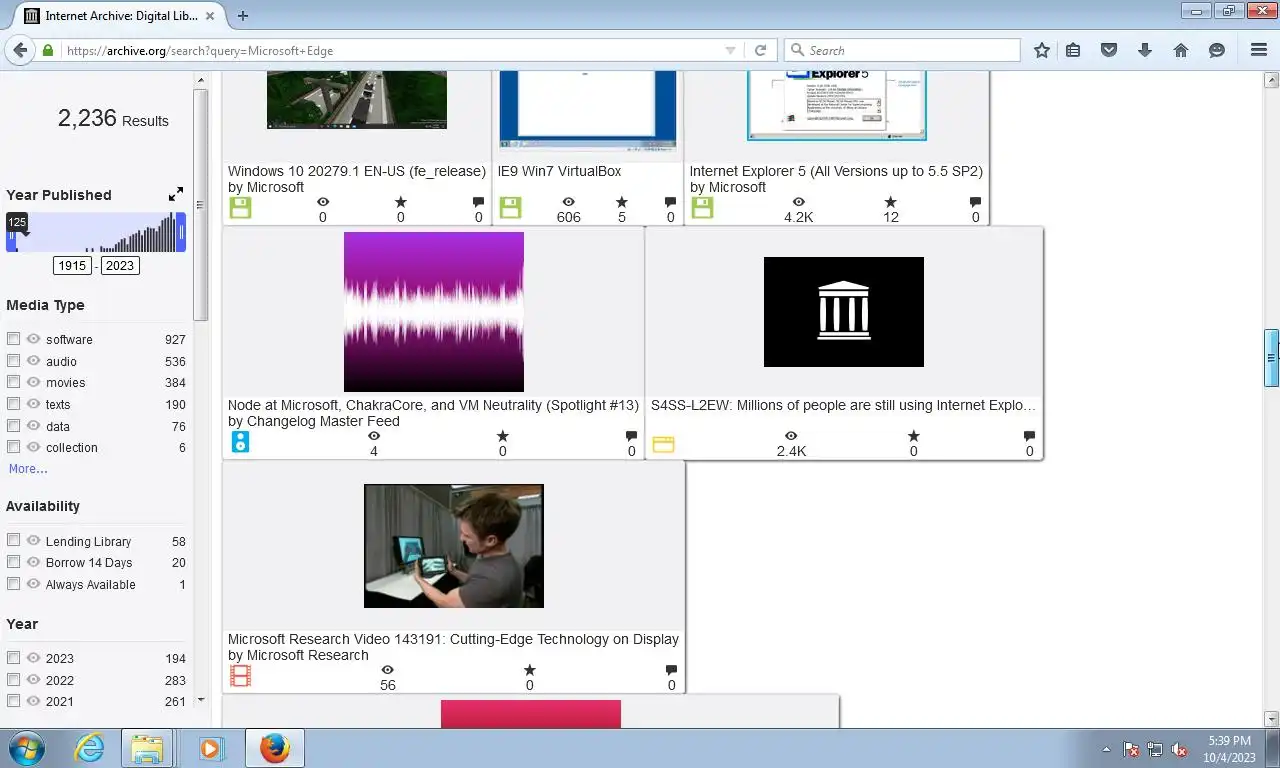Click web icon under S4SS-L2EW item
1280x768 pixels.
[x=663, y=444]
